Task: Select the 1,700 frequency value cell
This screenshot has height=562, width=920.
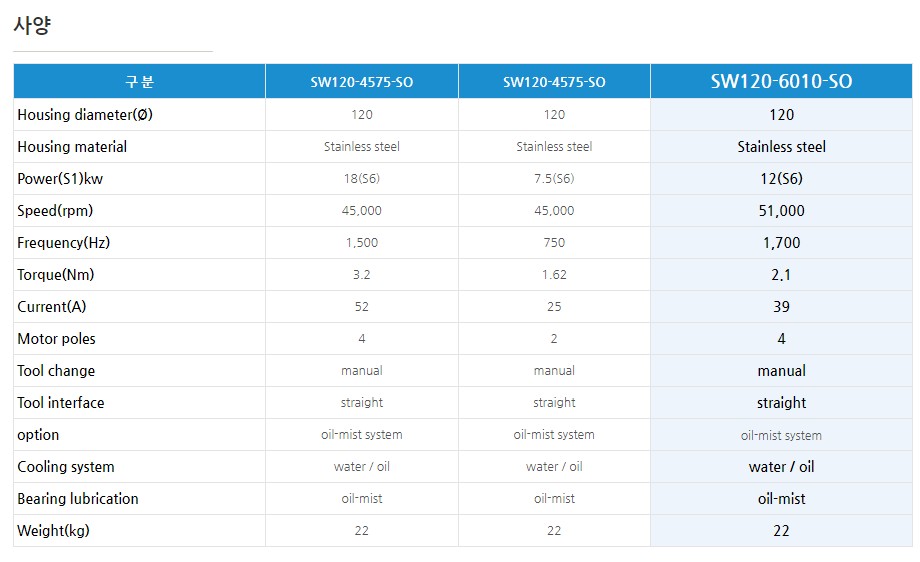Action: coord(781,243)
